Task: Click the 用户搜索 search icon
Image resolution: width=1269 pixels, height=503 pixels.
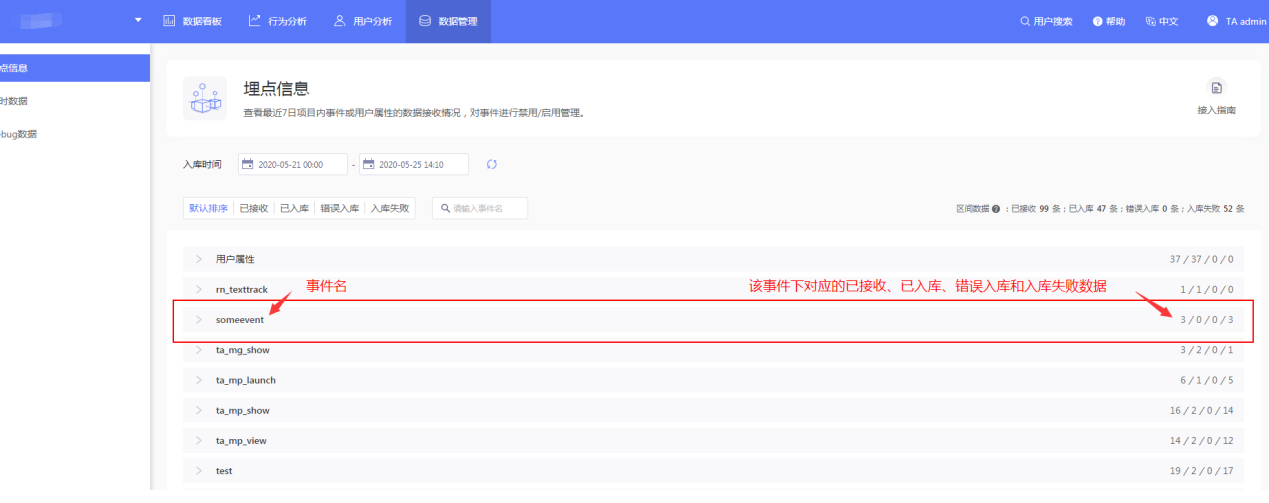Action: click(1024, 21)
